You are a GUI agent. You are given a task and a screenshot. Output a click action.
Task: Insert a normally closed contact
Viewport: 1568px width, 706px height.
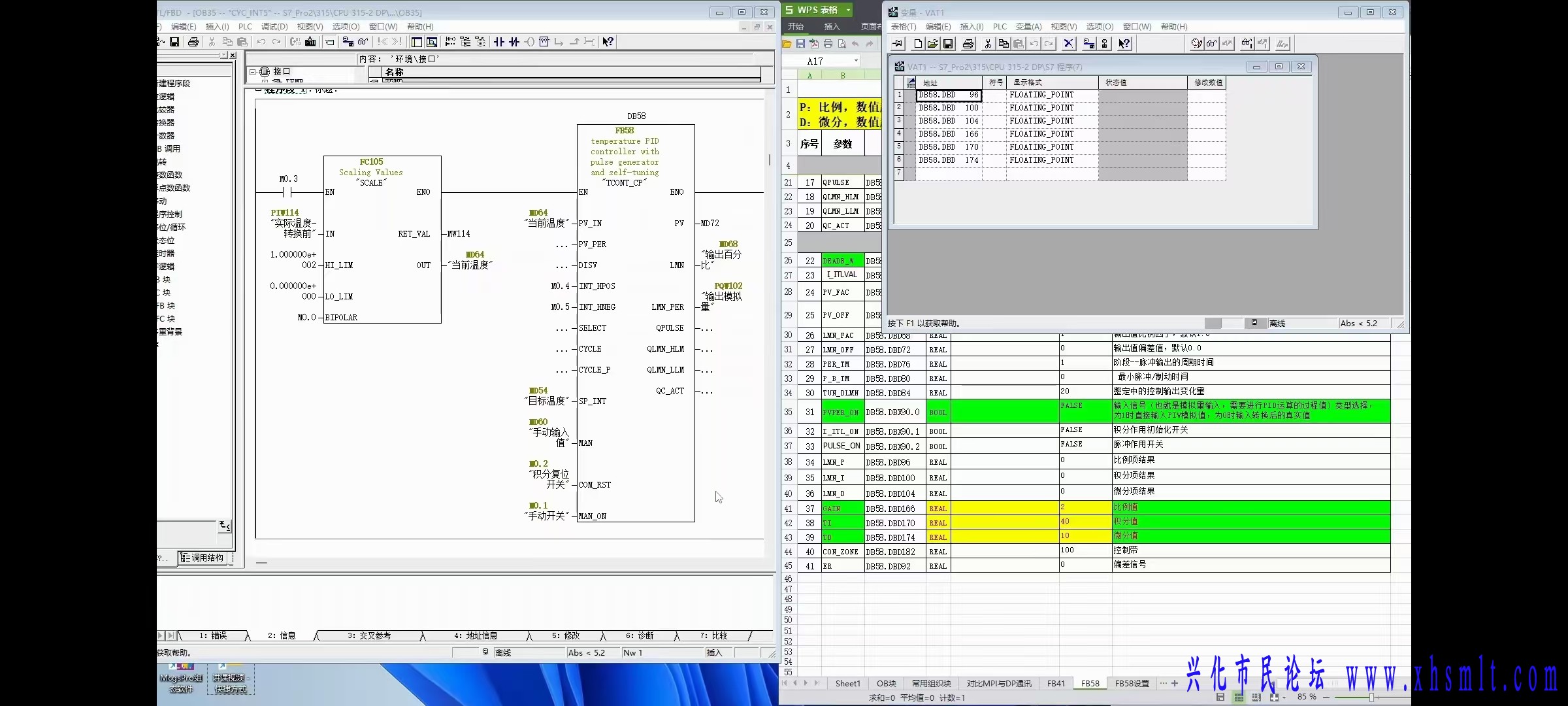tap(514, 42)
